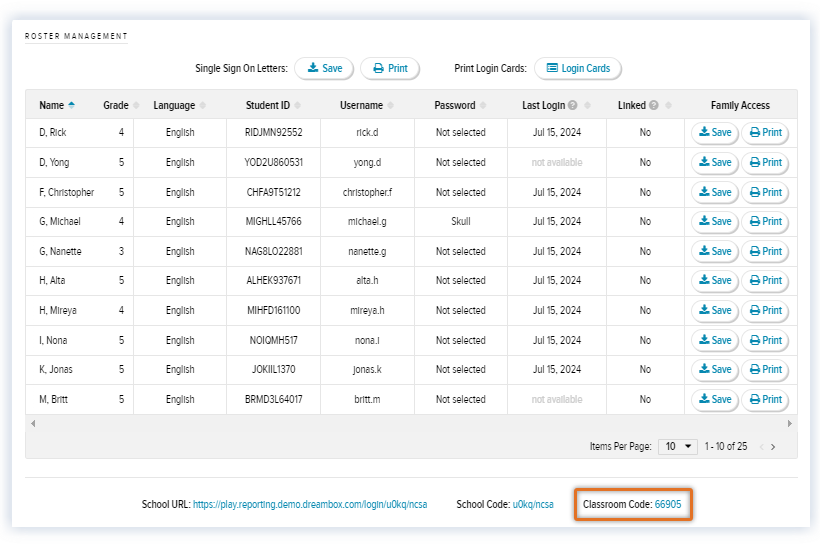Save family access for Britt M
The image size is (820, 547).
(x=715, y=400)
